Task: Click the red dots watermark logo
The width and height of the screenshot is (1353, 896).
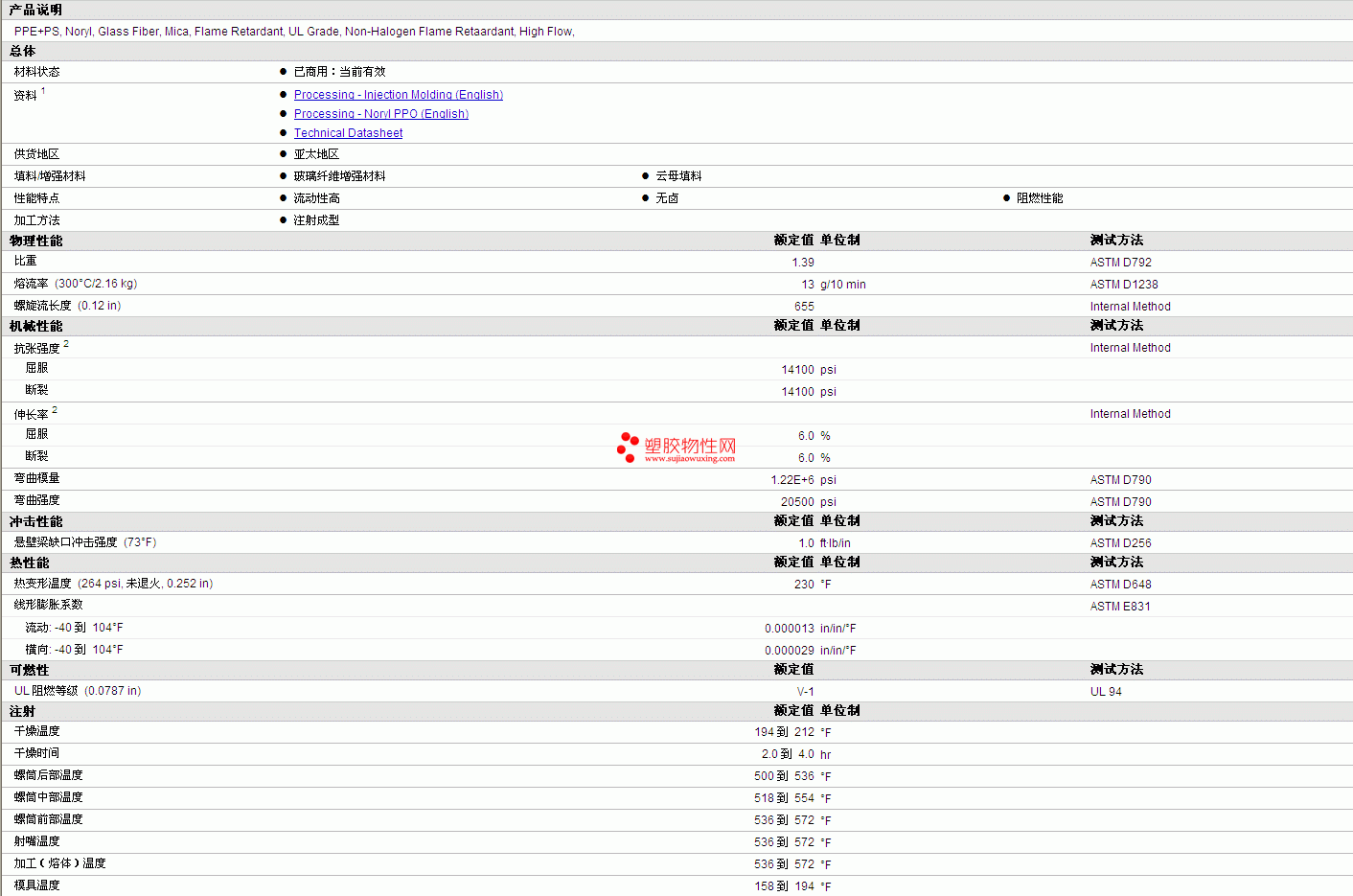Action: 628,447
